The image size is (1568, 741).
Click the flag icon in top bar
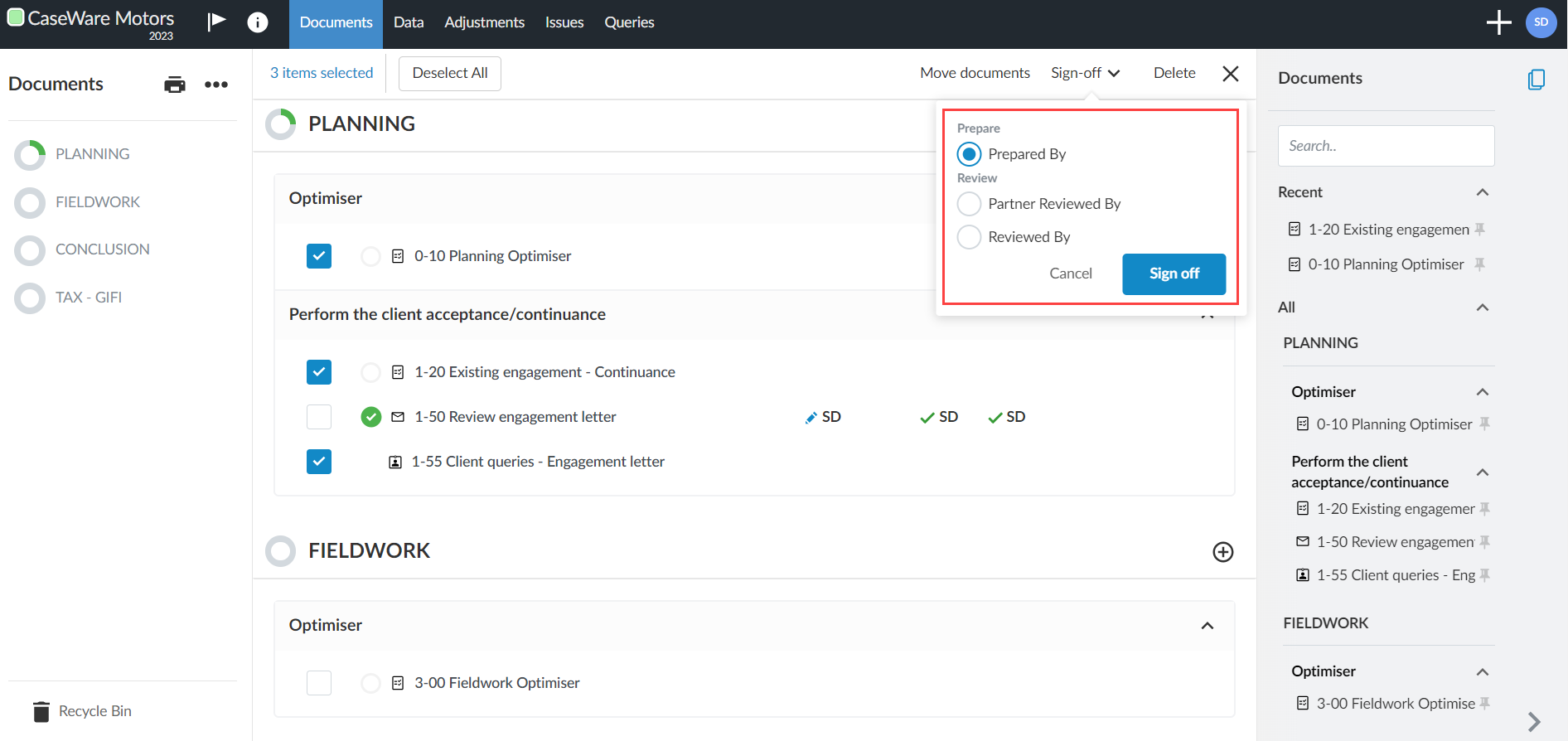(x=216, y=22)
